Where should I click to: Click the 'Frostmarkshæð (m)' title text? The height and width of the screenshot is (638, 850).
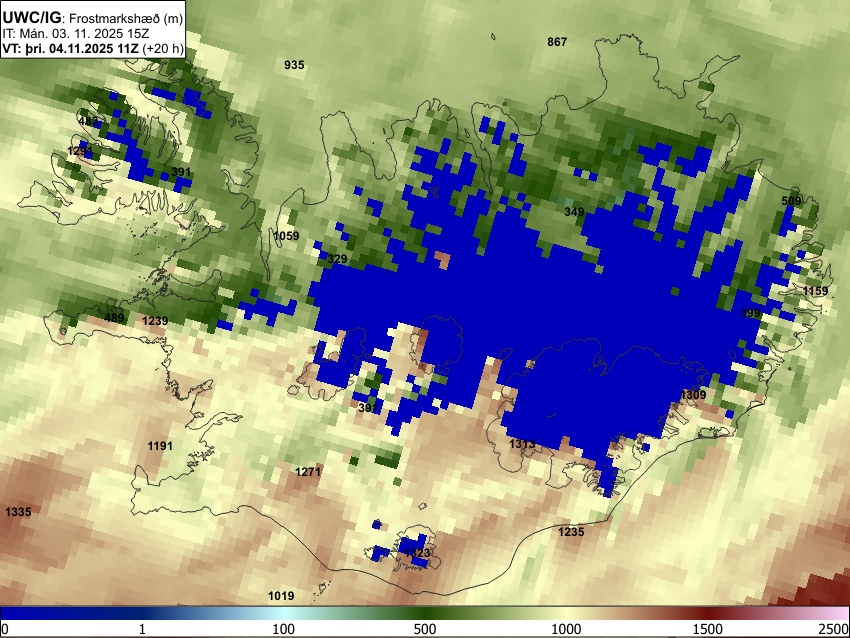coord(126,18)
